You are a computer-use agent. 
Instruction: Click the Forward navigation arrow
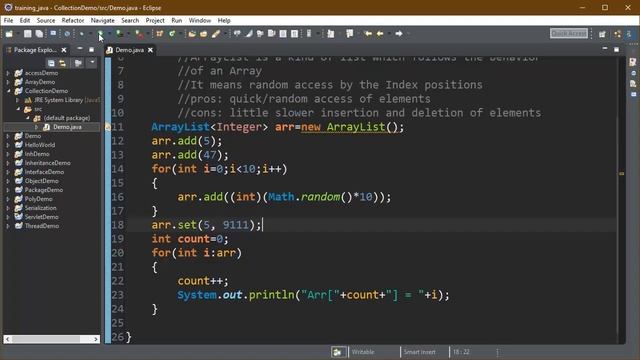tap(399, 33)
